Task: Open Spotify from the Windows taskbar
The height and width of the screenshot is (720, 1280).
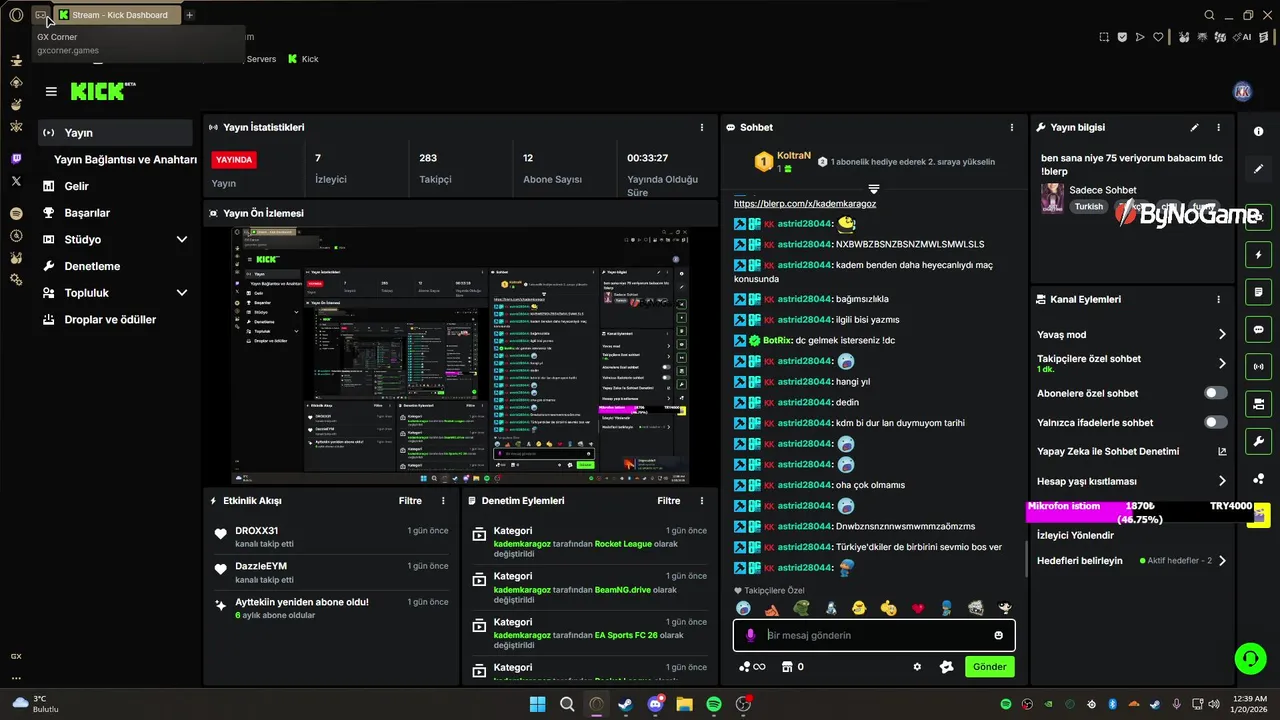Action: tap(714, 704)
